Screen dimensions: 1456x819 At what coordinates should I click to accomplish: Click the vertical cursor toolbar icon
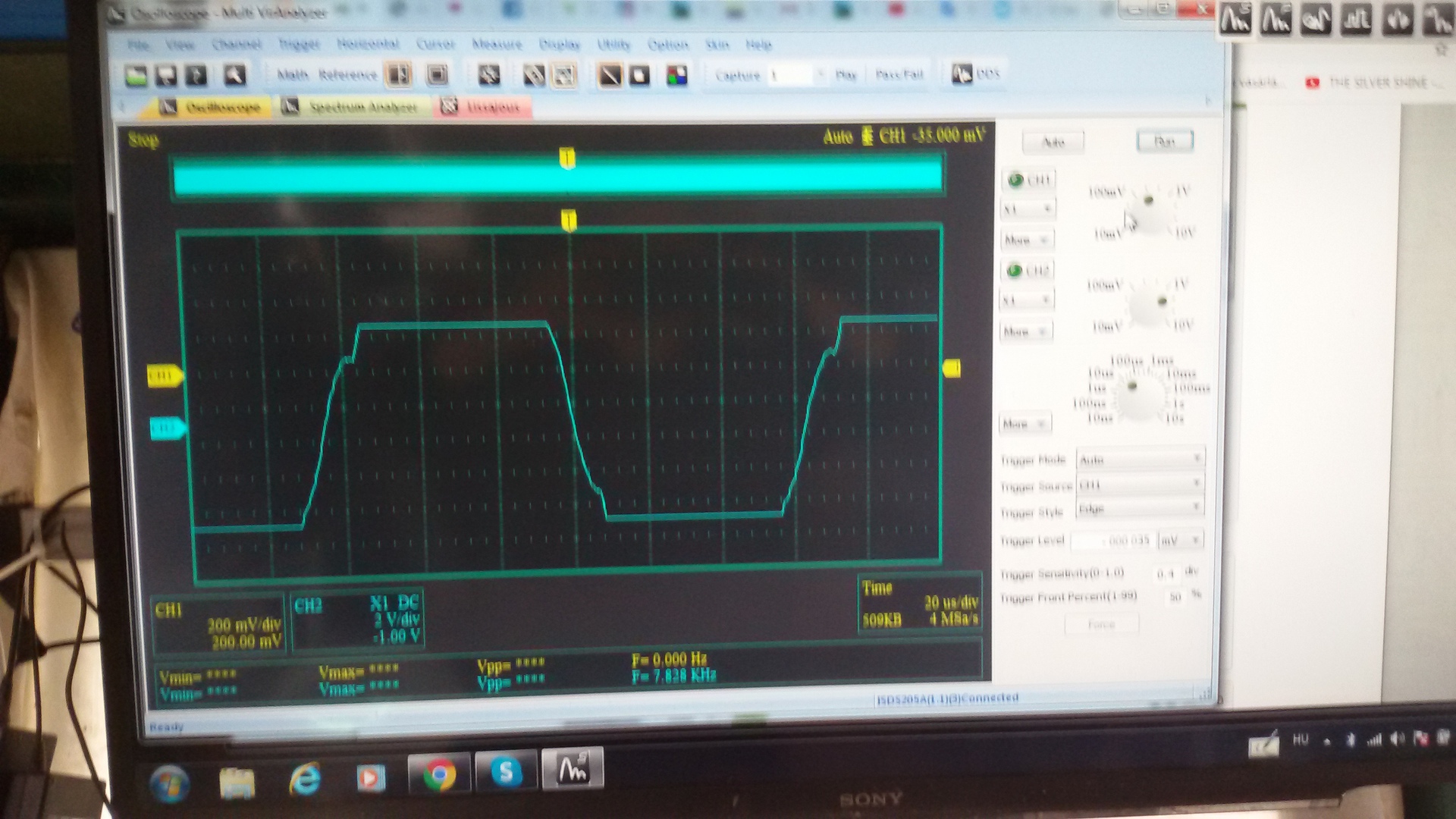[399, 74]
